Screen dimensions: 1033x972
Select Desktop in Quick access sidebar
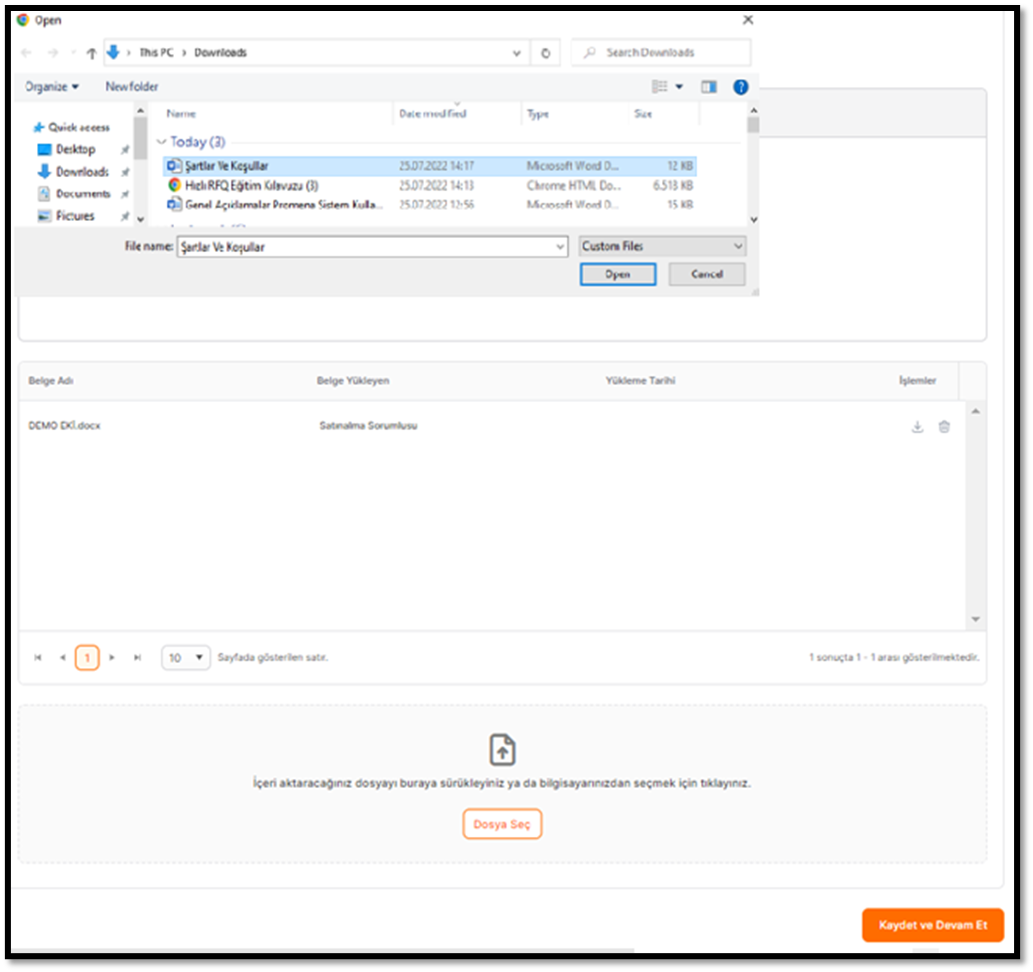[x=75, y=149]
